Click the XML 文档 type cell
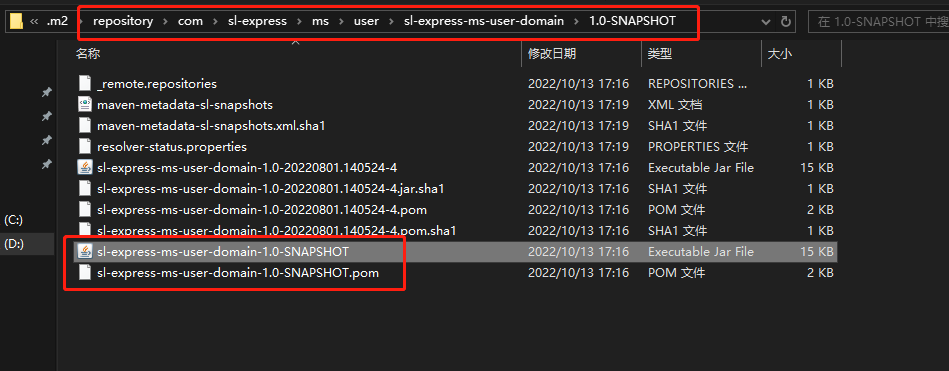This screenshot has width=949, height=371. [x=675, y=105]
